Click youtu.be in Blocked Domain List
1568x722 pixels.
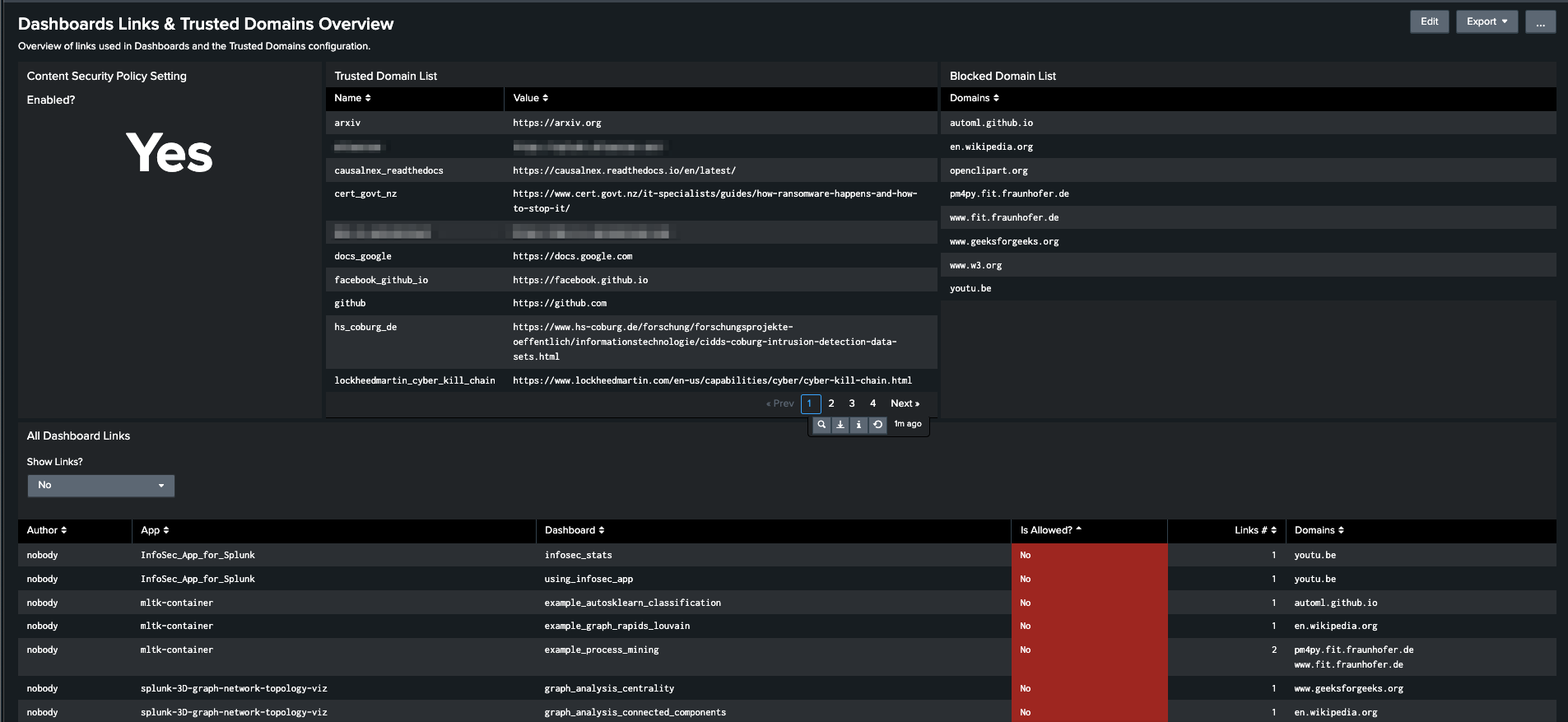click(970, 288)
